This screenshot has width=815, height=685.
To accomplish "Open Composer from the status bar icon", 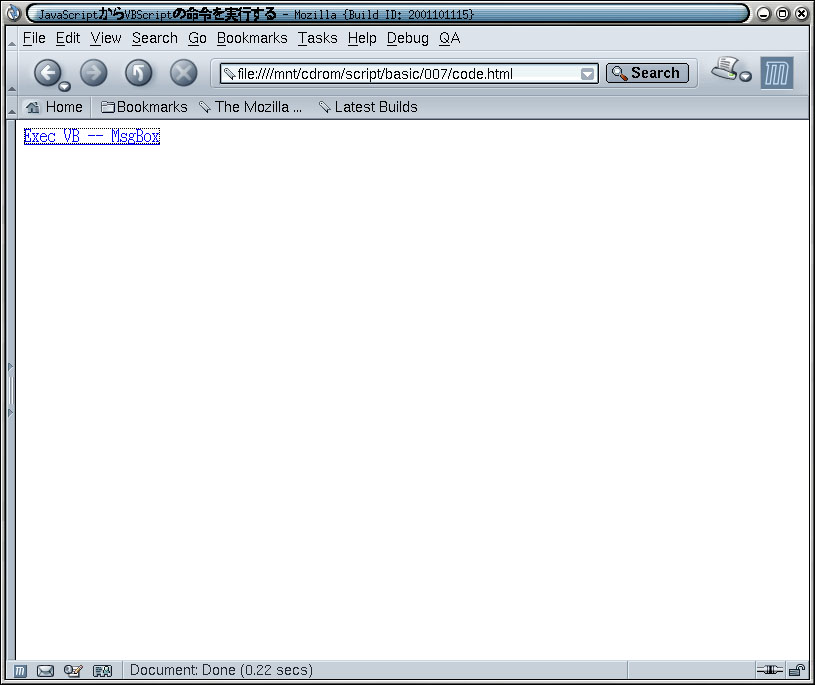I will [x=73, y=671].
